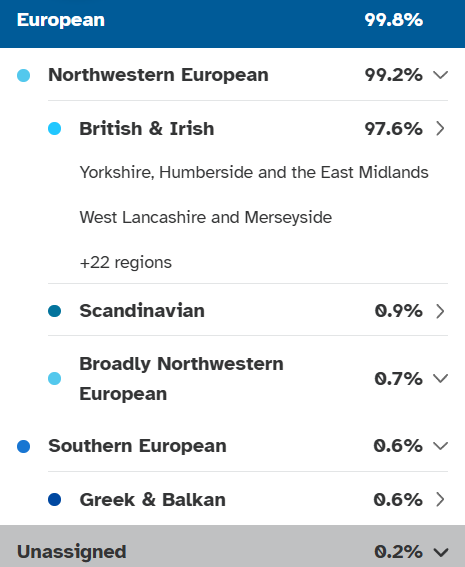This screenshot has height=567, width=465.
Task: Collapse the Southern European chevron
Action: (440, 446)
